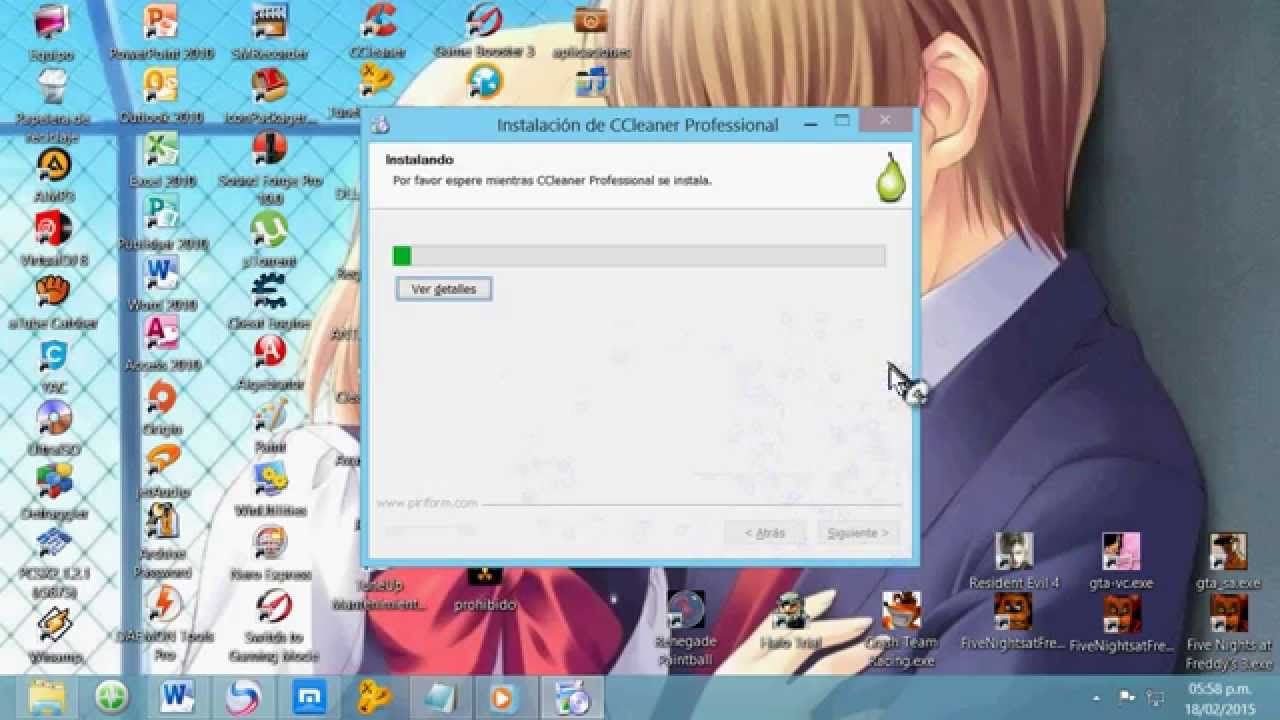
Task: Select the Halo Trial shortcut
Action: pos(790,622)
